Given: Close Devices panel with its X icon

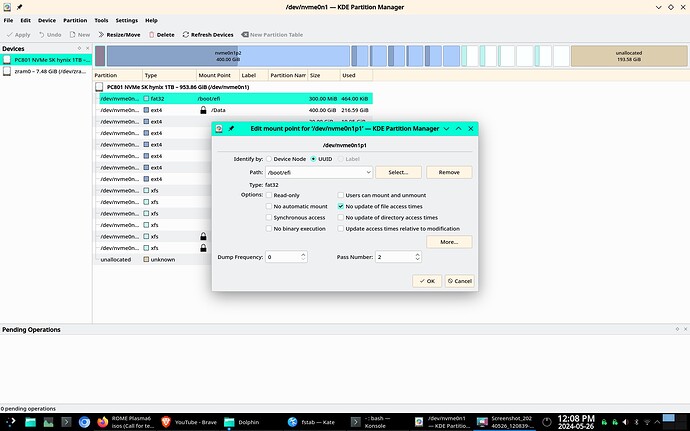Looking at the screenshot, I should coord(87,48).
